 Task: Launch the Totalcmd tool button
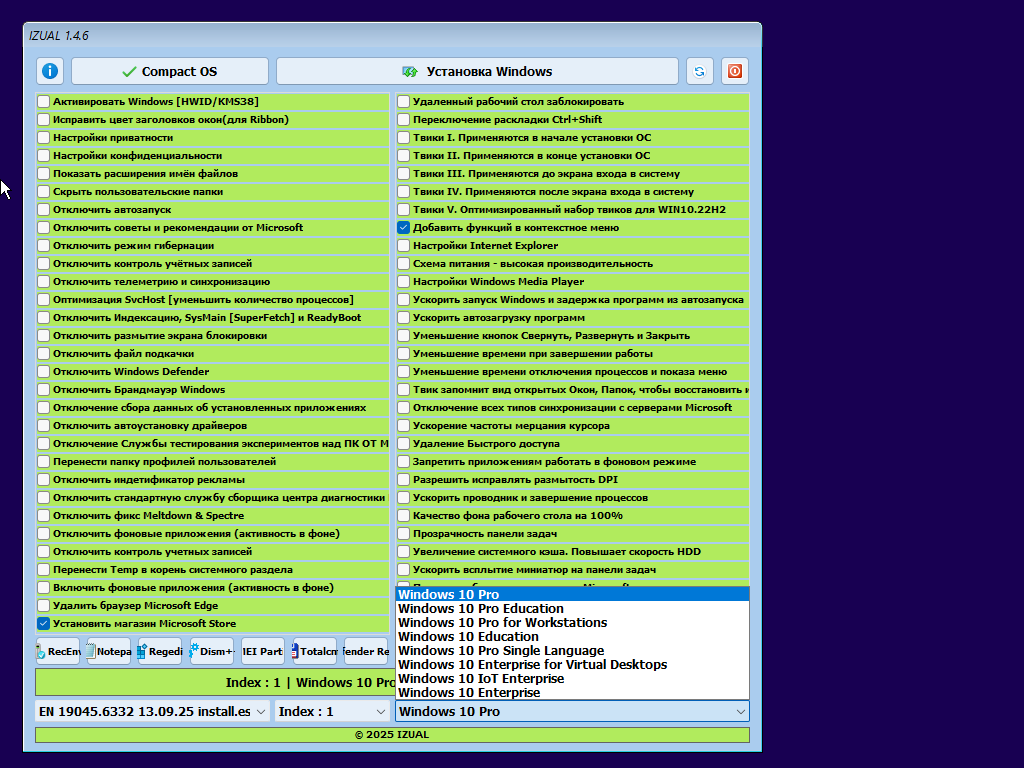coord(315,651)
